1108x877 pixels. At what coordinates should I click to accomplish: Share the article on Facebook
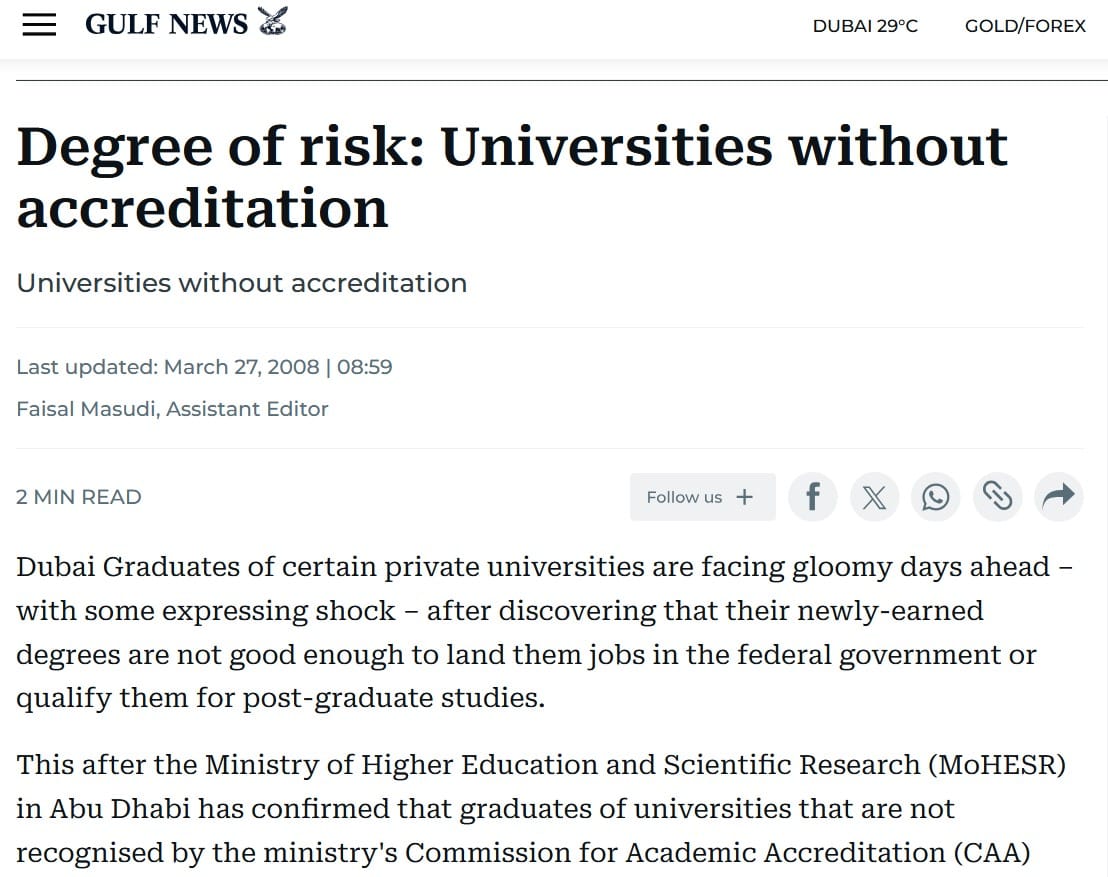(813, 497)
